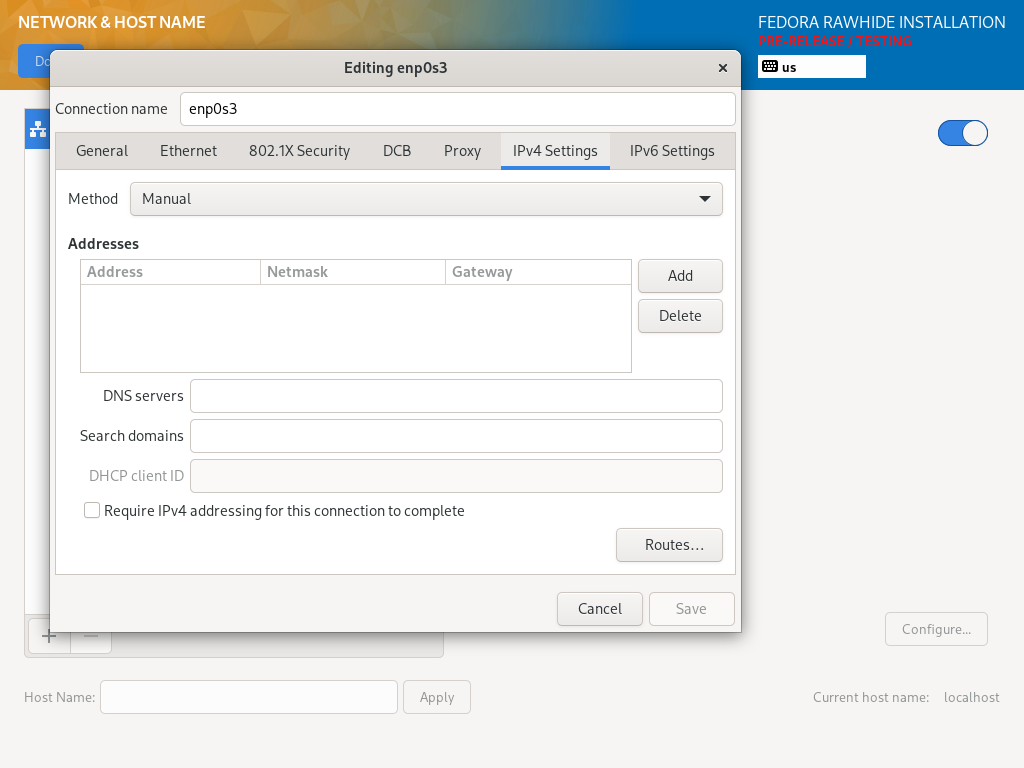Close the Editing enp0s3 dialog
1024x768 pixels.
click(x=723, y=68)
